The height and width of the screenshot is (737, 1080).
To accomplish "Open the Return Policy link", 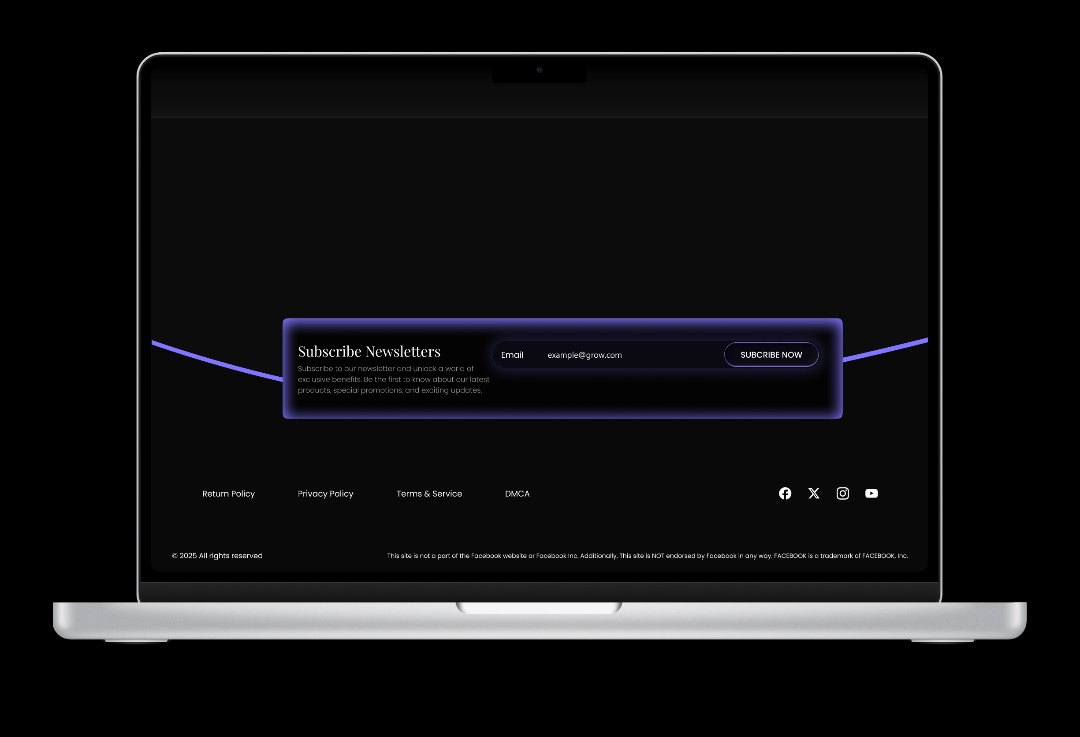I will tap(228, 494).
